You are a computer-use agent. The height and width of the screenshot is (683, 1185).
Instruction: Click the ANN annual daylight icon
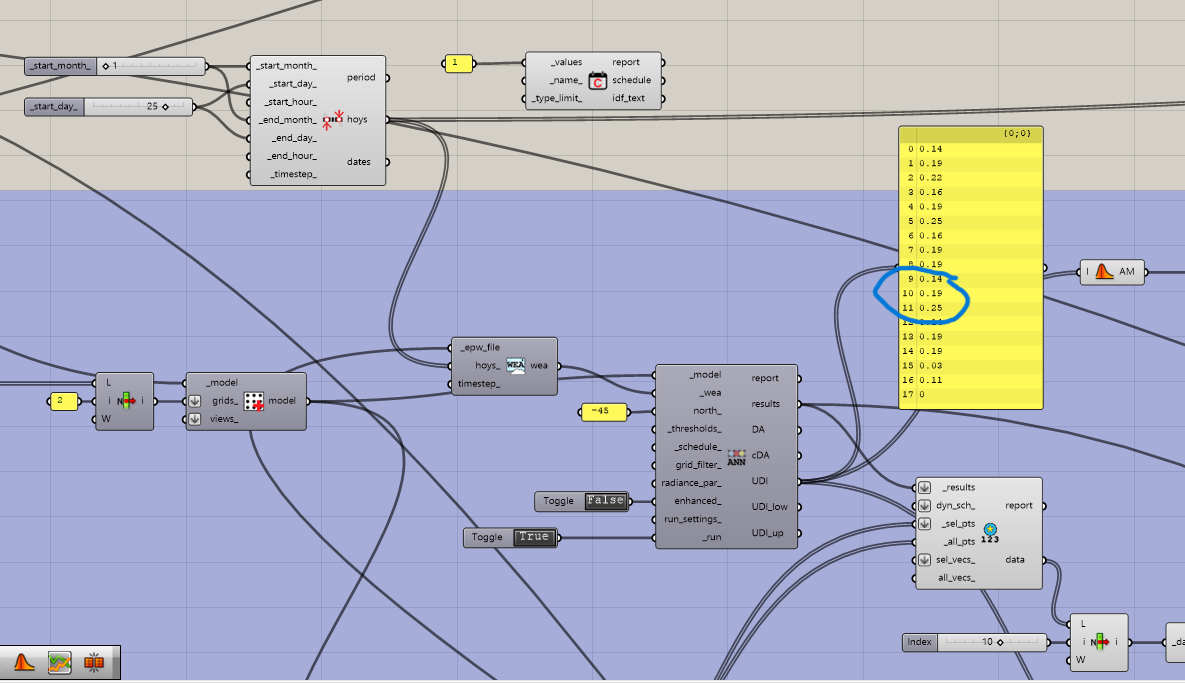click(736, 456)
